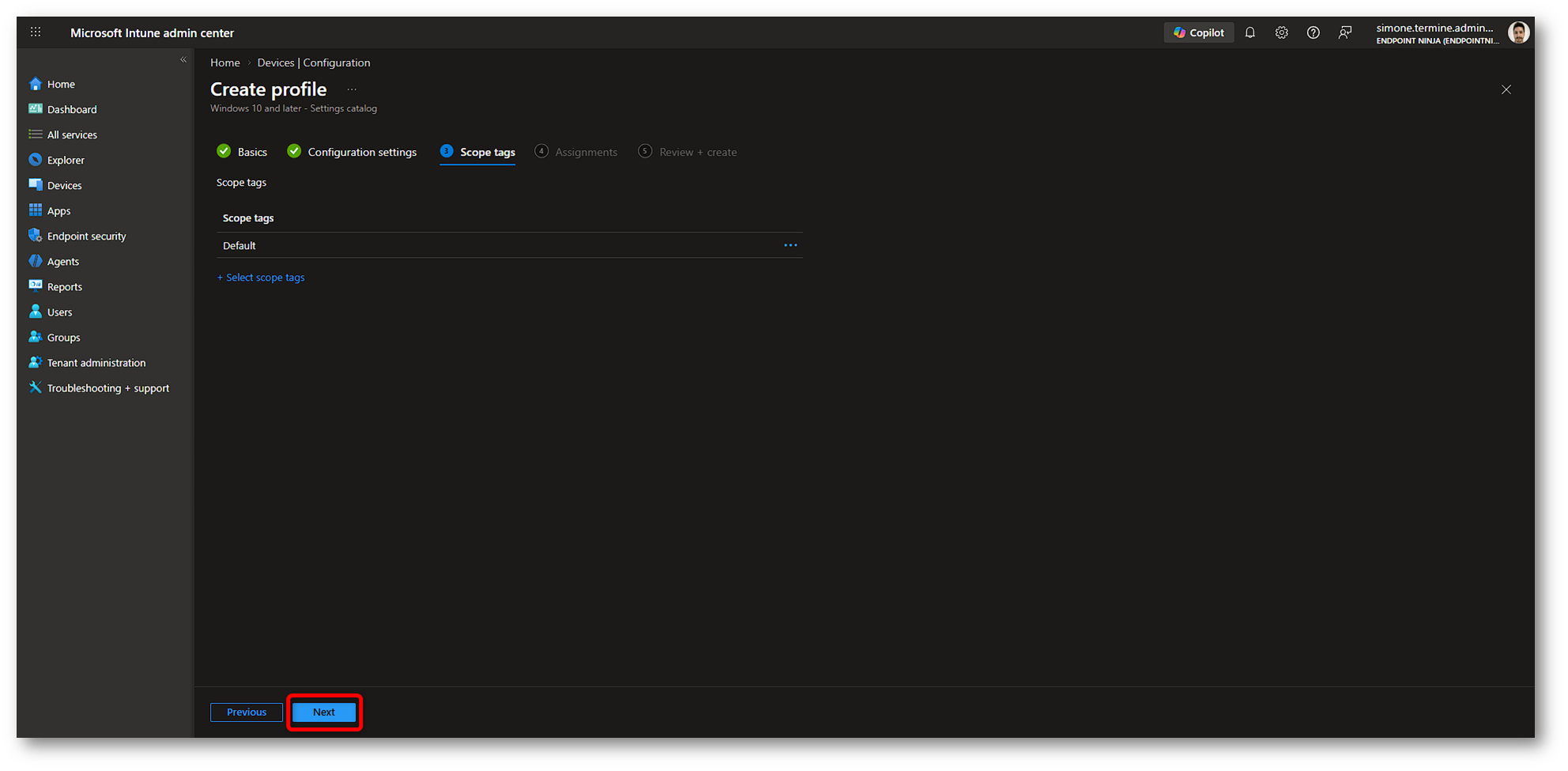Screen dimensions: 1568x771
Task: Open the notifications bell
Action: point(1250,32)
